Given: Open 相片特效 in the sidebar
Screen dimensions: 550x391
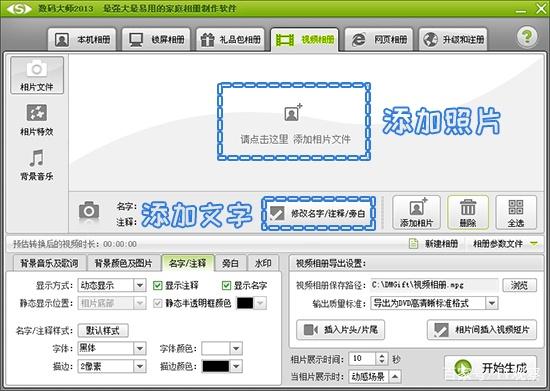Looking at the screenshot, I should coord(37,120).
